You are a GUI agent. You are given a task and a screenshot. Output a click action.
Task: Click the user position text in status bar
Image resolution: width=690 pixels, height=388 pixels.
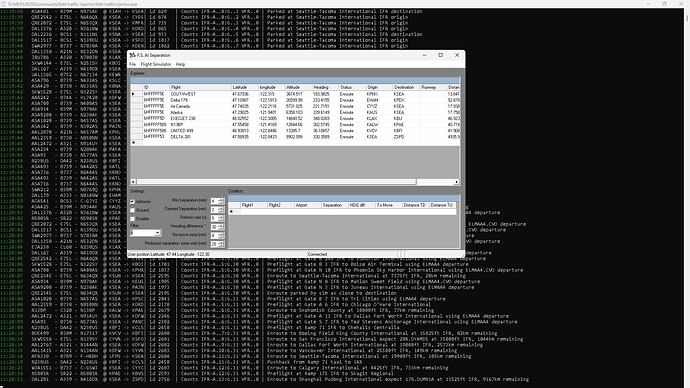[x=169, y=254]
